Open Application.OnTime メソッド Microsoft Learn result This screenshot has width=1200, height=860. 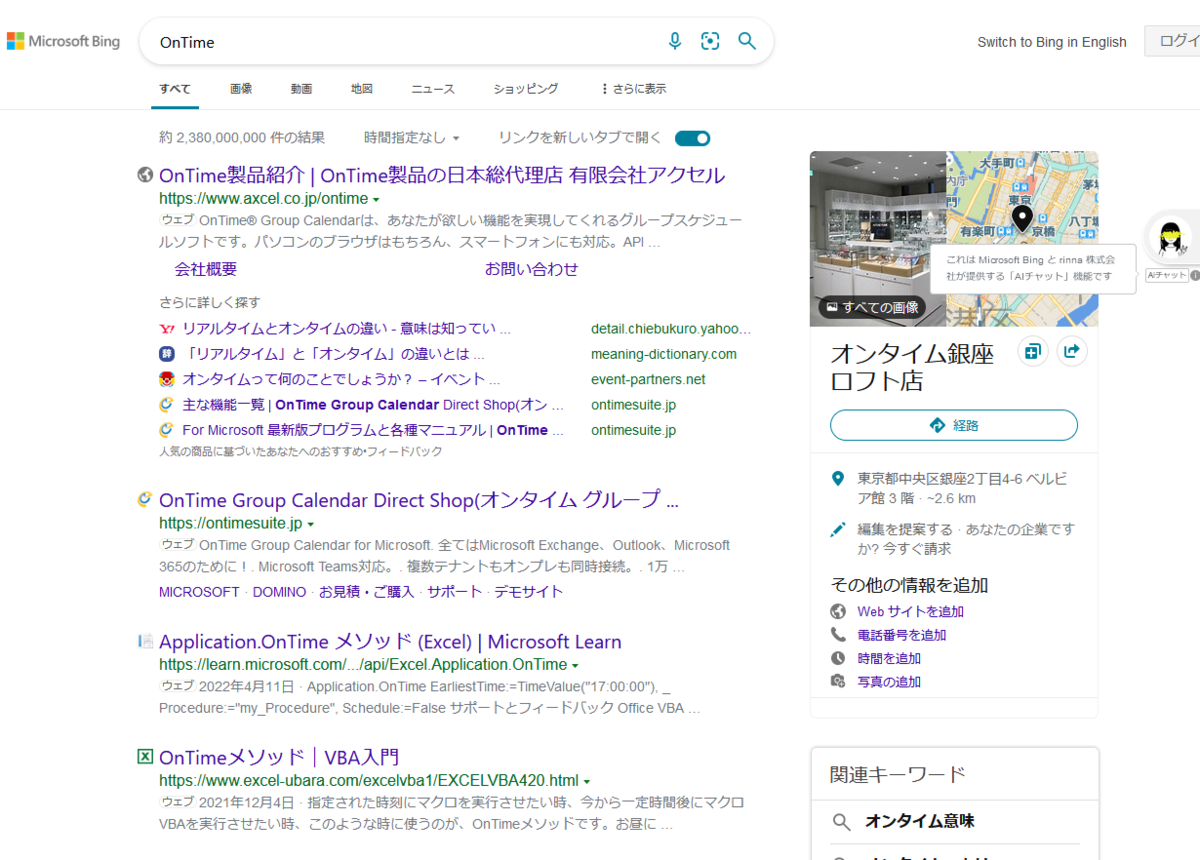(390, 642)
